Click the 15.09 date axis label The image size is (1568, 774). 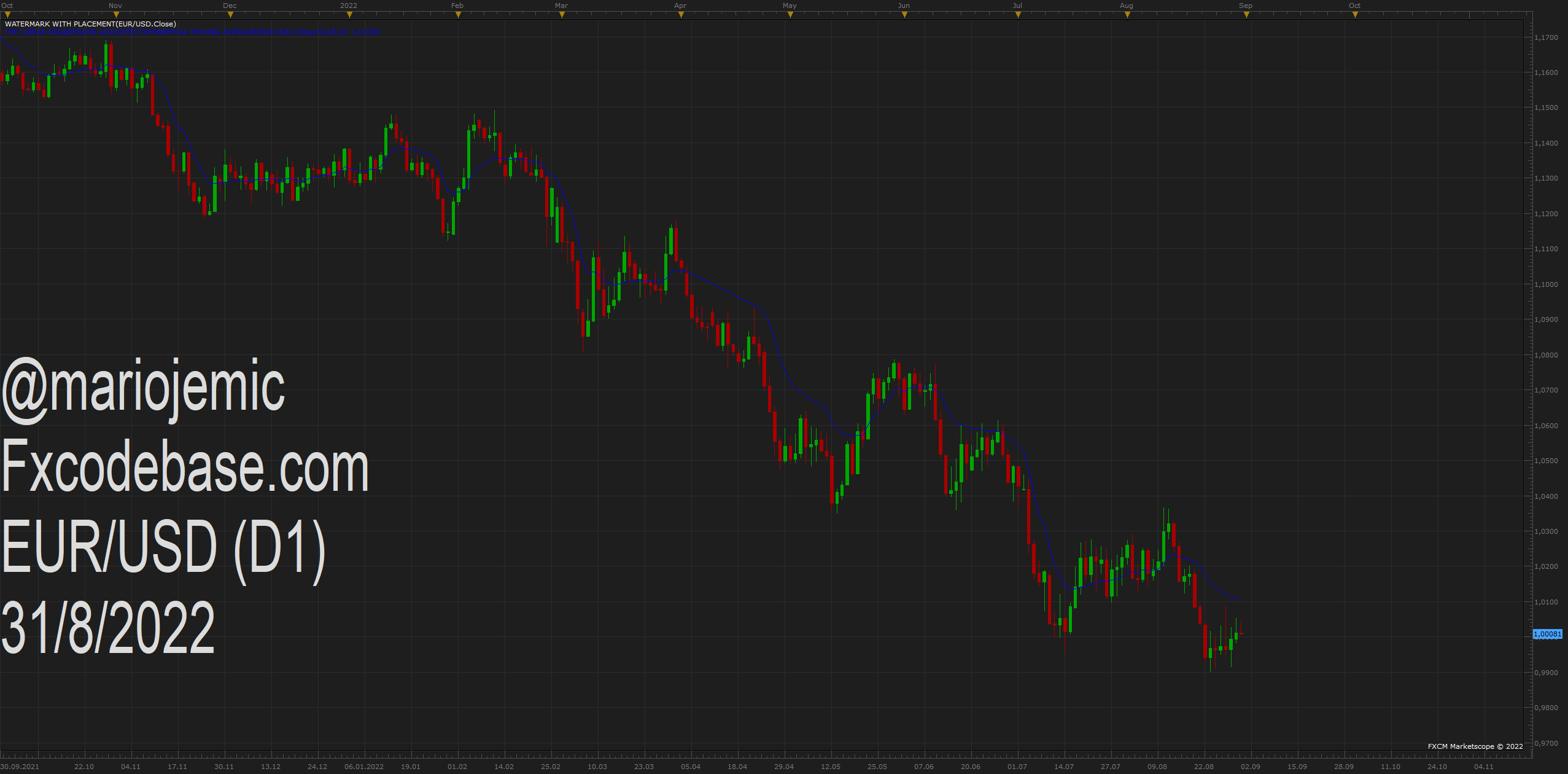1297,767
